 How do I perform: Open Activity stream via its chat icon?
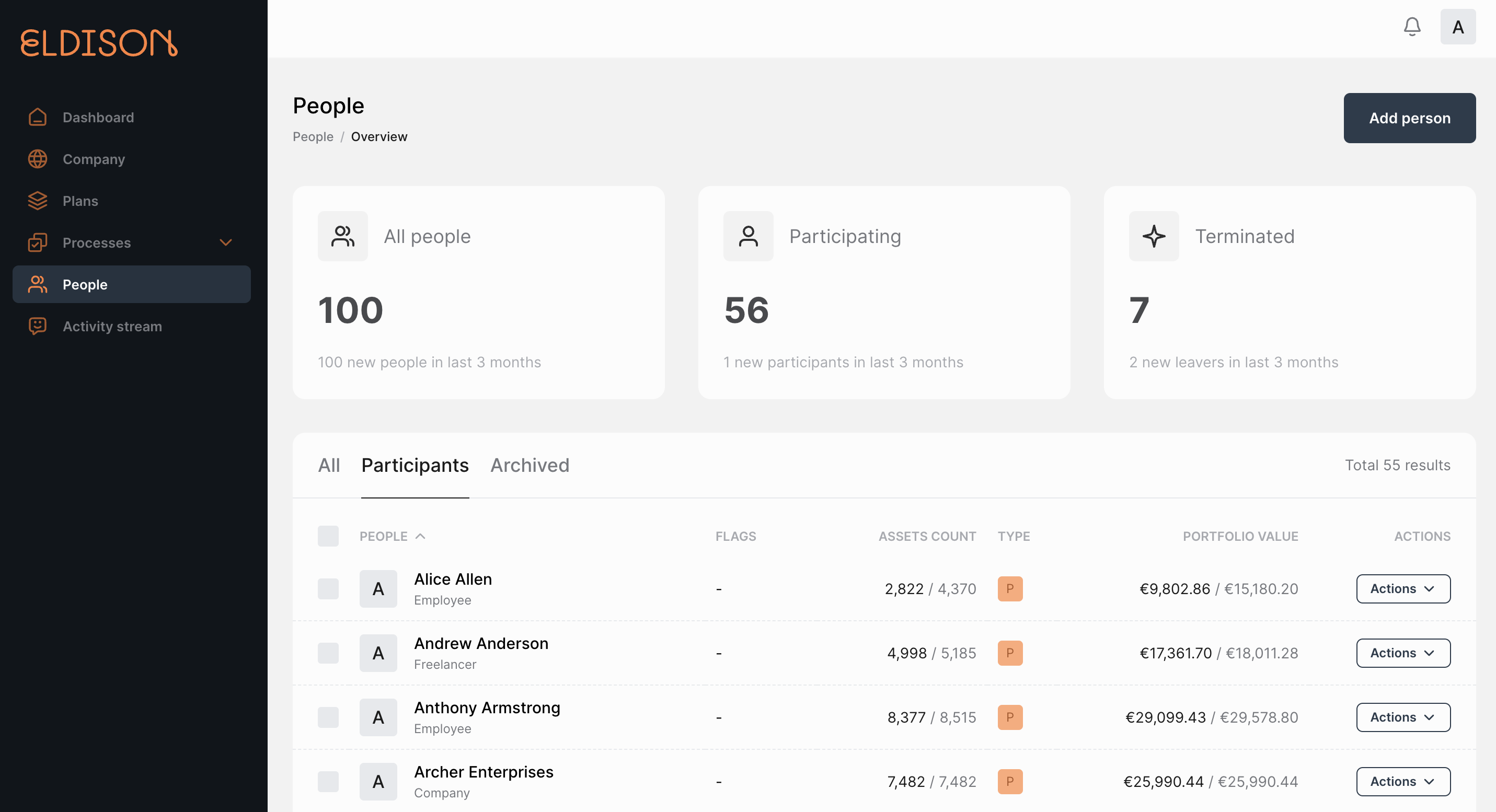[37, 326]
